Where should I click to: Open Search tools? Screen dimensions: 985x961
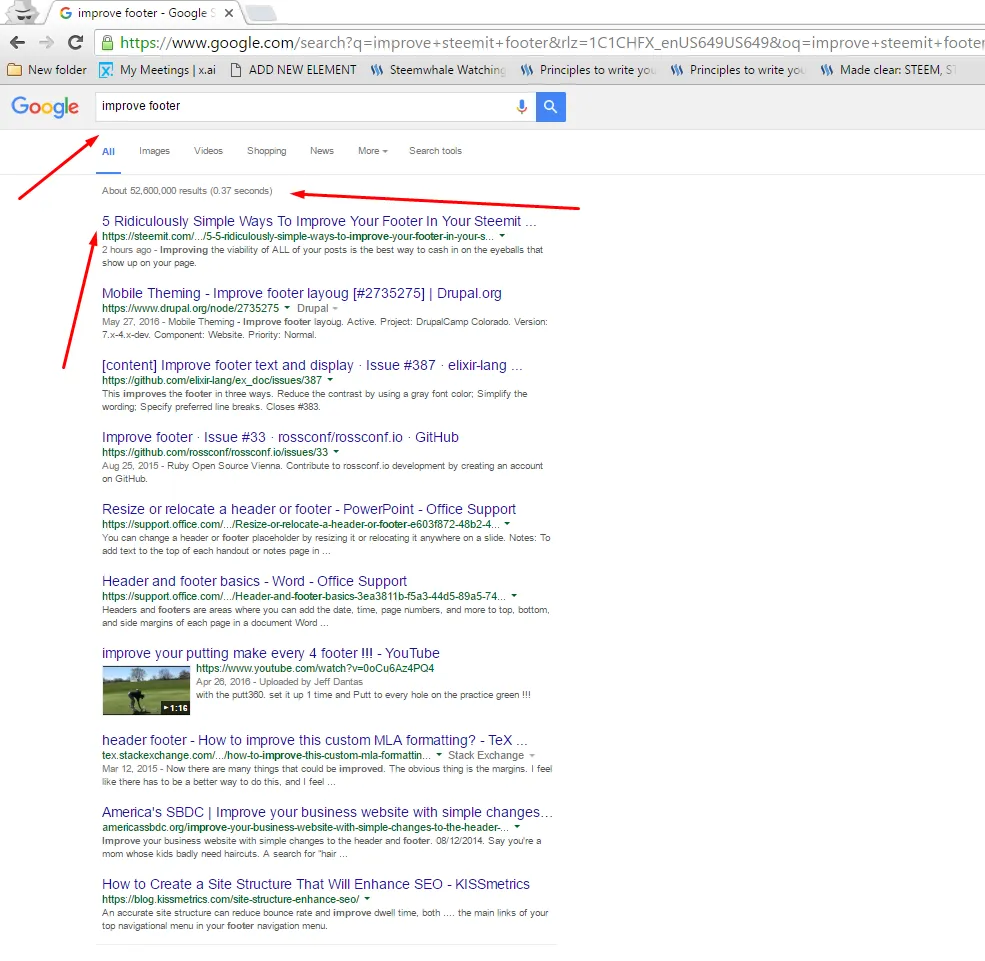pyautogui.click(x=435, y=151)
